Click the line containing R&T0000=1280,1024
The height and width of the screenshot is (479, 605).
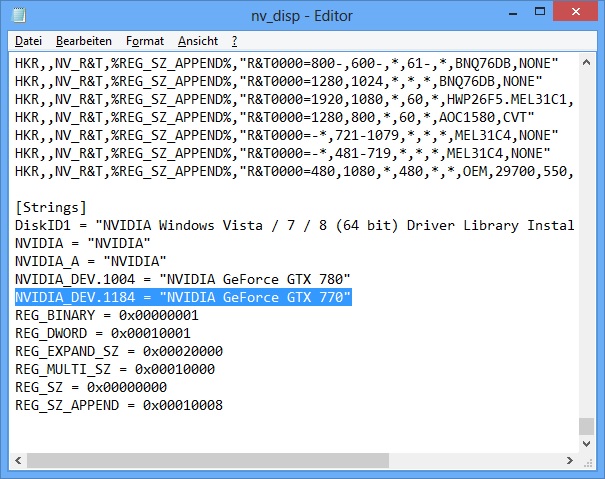pos(279,81)
